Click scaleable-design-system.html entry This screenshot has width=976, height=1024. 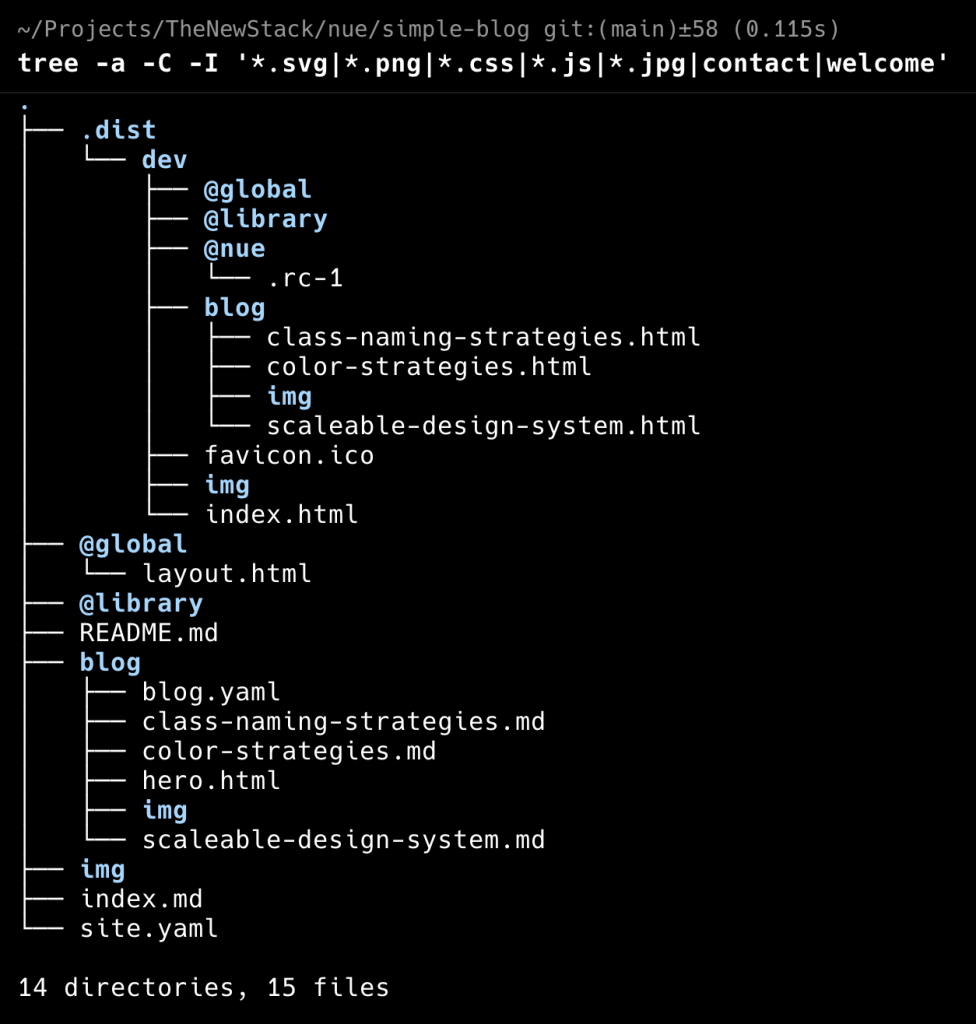point(483,426)
